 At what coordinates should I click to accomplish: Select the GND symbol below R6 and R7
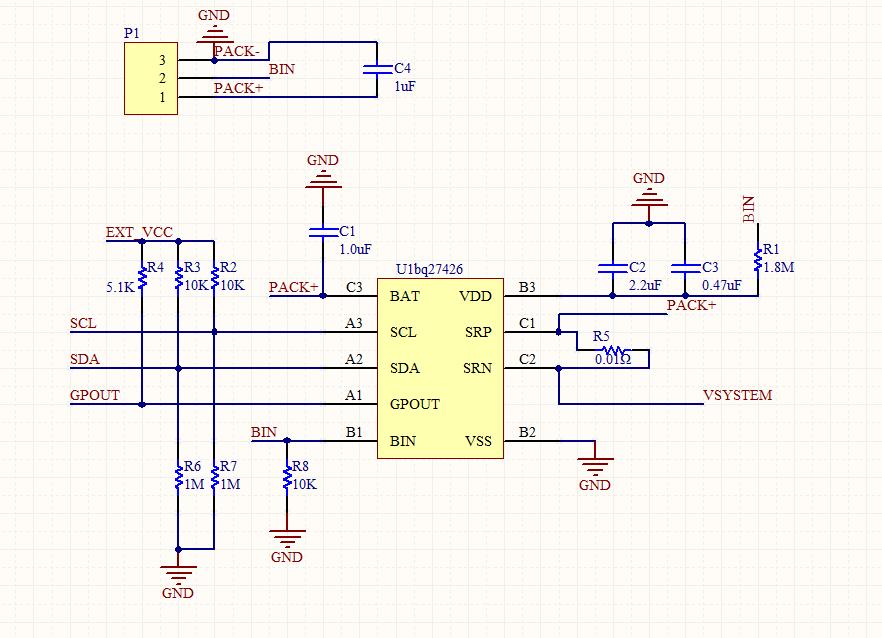pos(178,575)
